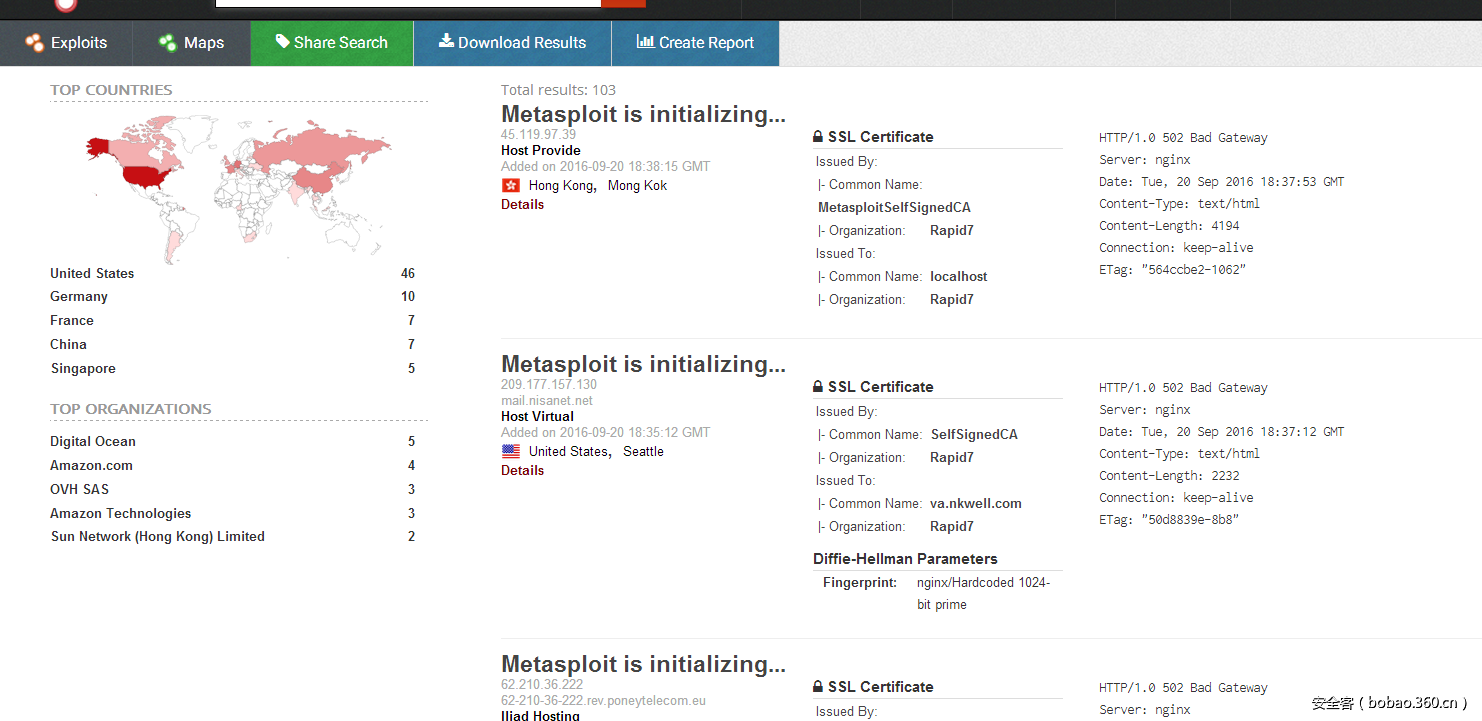Click the Hong Kong flag icon
1482x721 pixels.
[x=511, y=186]
